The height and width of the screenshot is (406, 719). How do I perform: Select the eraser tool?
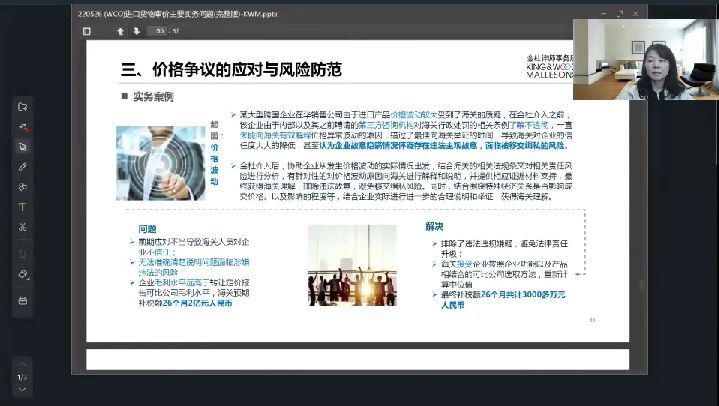click(x=22, y=274)
